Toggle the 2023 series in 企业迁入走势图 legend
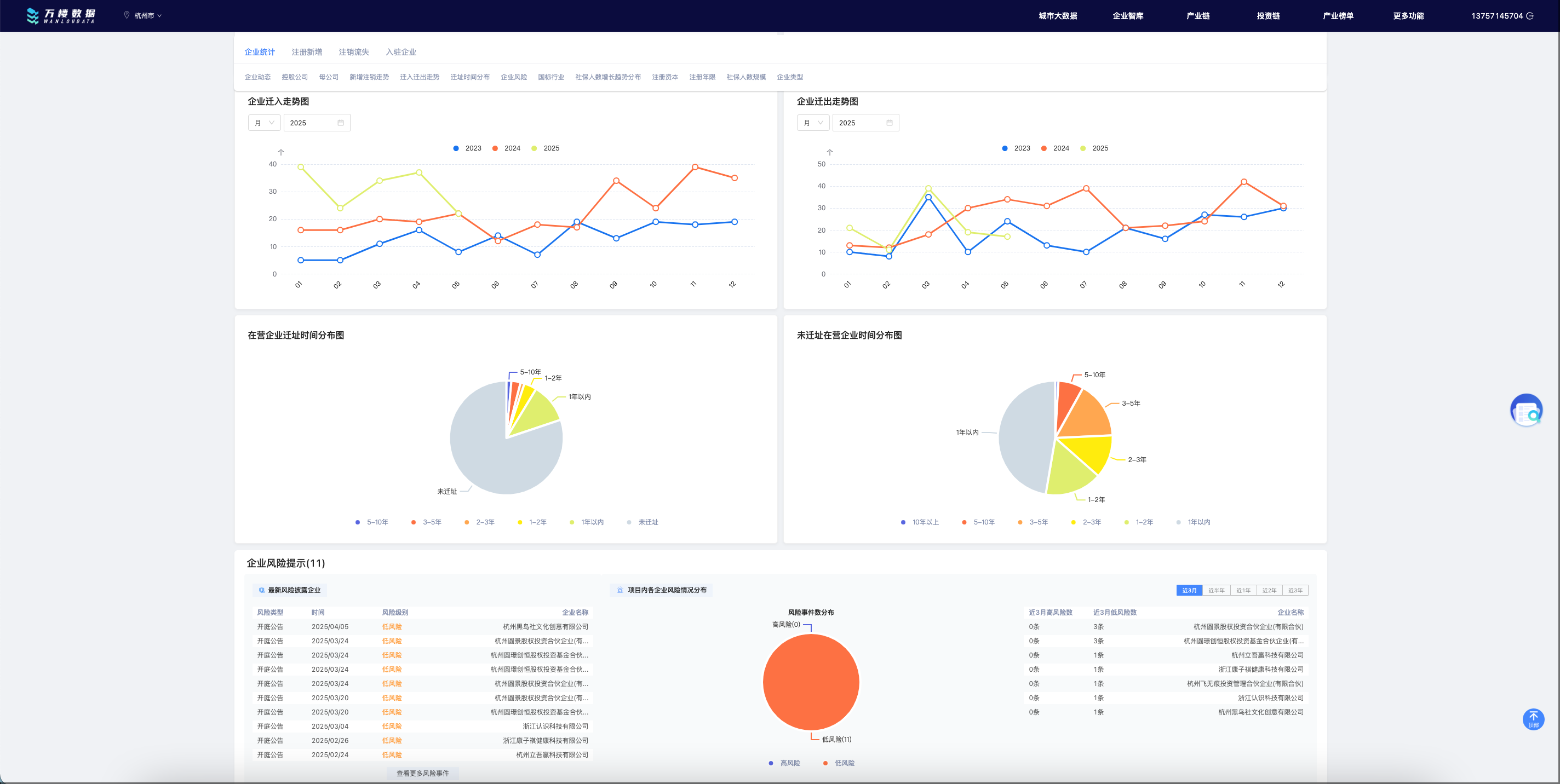Viewport: 1560px width, 784px height. (467, 148)
